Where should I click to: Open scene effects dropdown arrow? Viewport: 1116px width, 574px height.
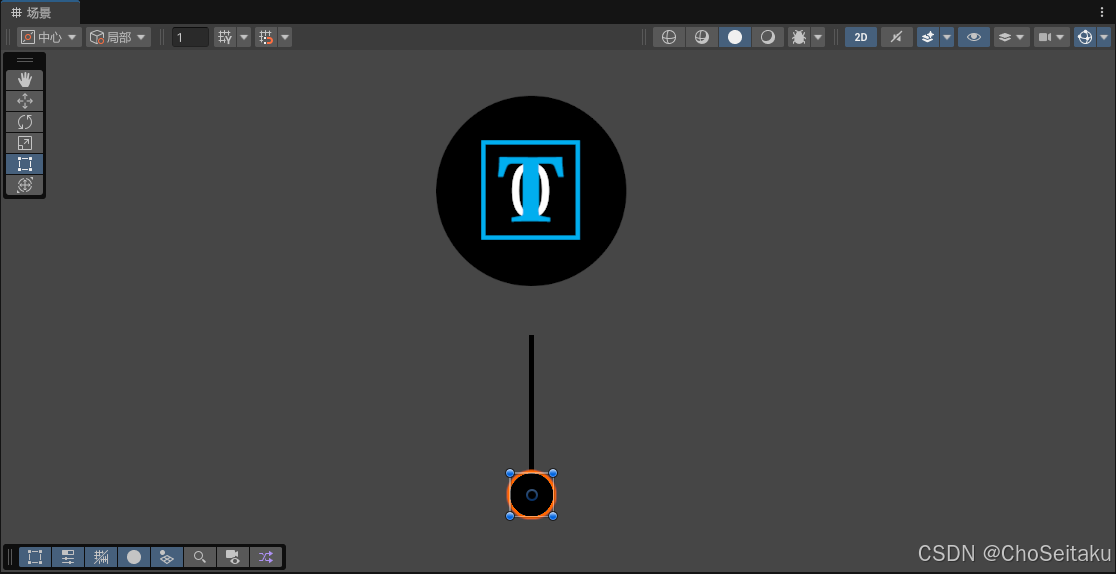click(947, 37)
